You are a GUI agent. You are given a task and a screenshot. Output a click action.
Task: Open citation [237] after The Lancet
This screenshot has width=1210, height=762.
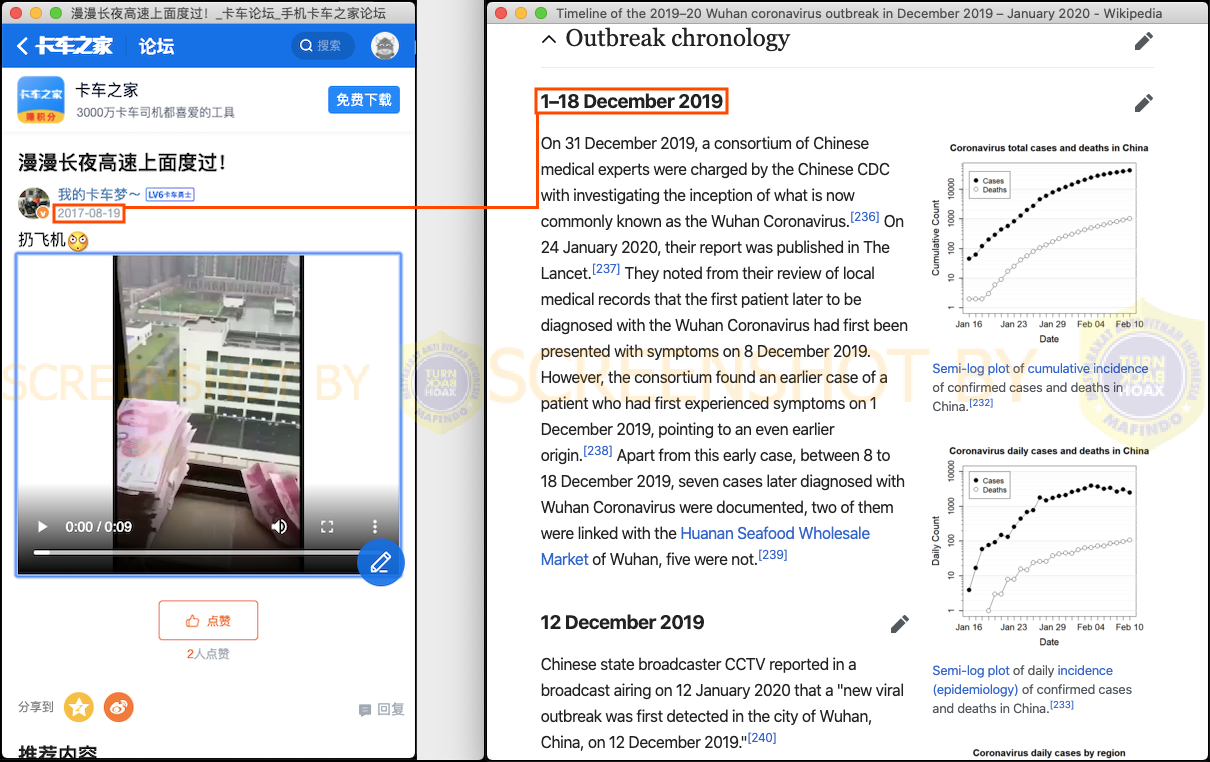pyautogui.click(x=606, y=269)
